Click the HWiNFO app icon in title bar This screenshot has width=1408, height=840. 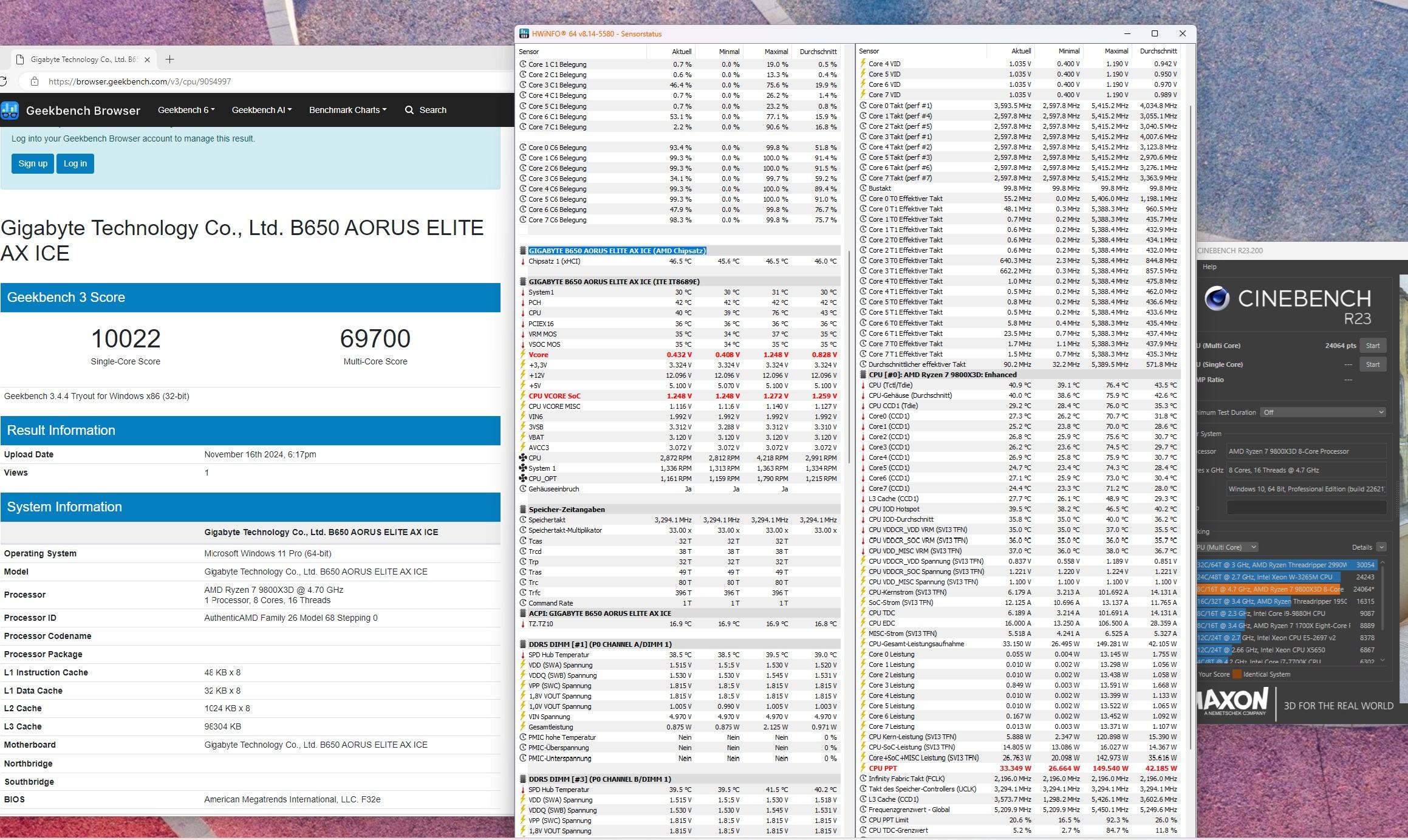524,34
